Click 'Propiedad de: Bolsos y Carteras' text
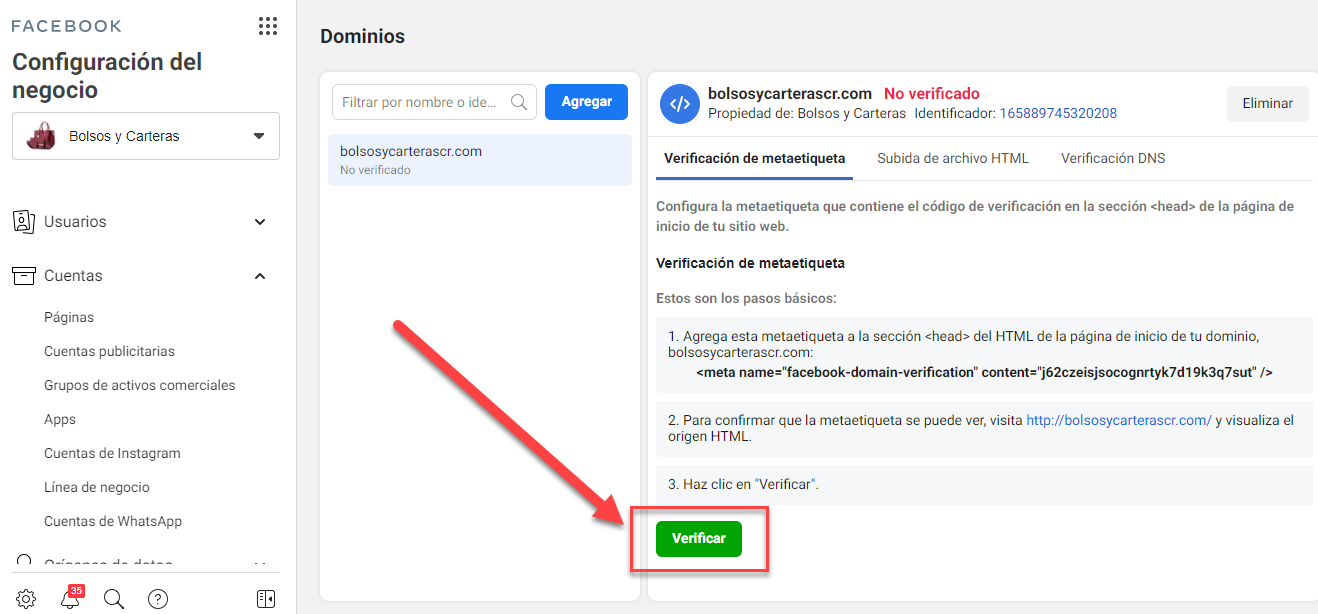Viewport: 1318px width, 614px height. pyautogui.click(x=807, y=113)
